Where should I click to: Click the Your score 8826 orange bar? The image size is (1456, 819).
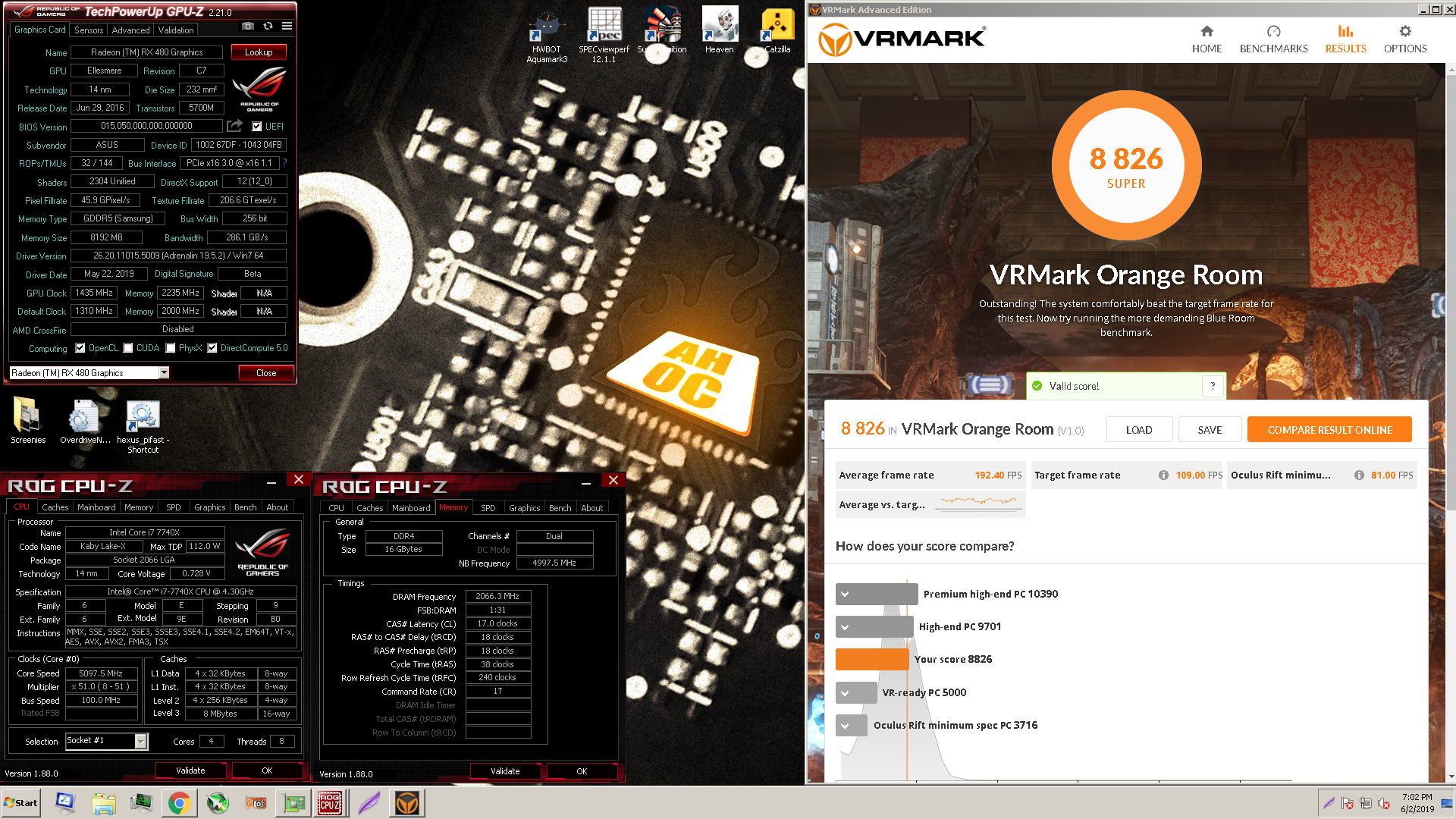[872, 660]
